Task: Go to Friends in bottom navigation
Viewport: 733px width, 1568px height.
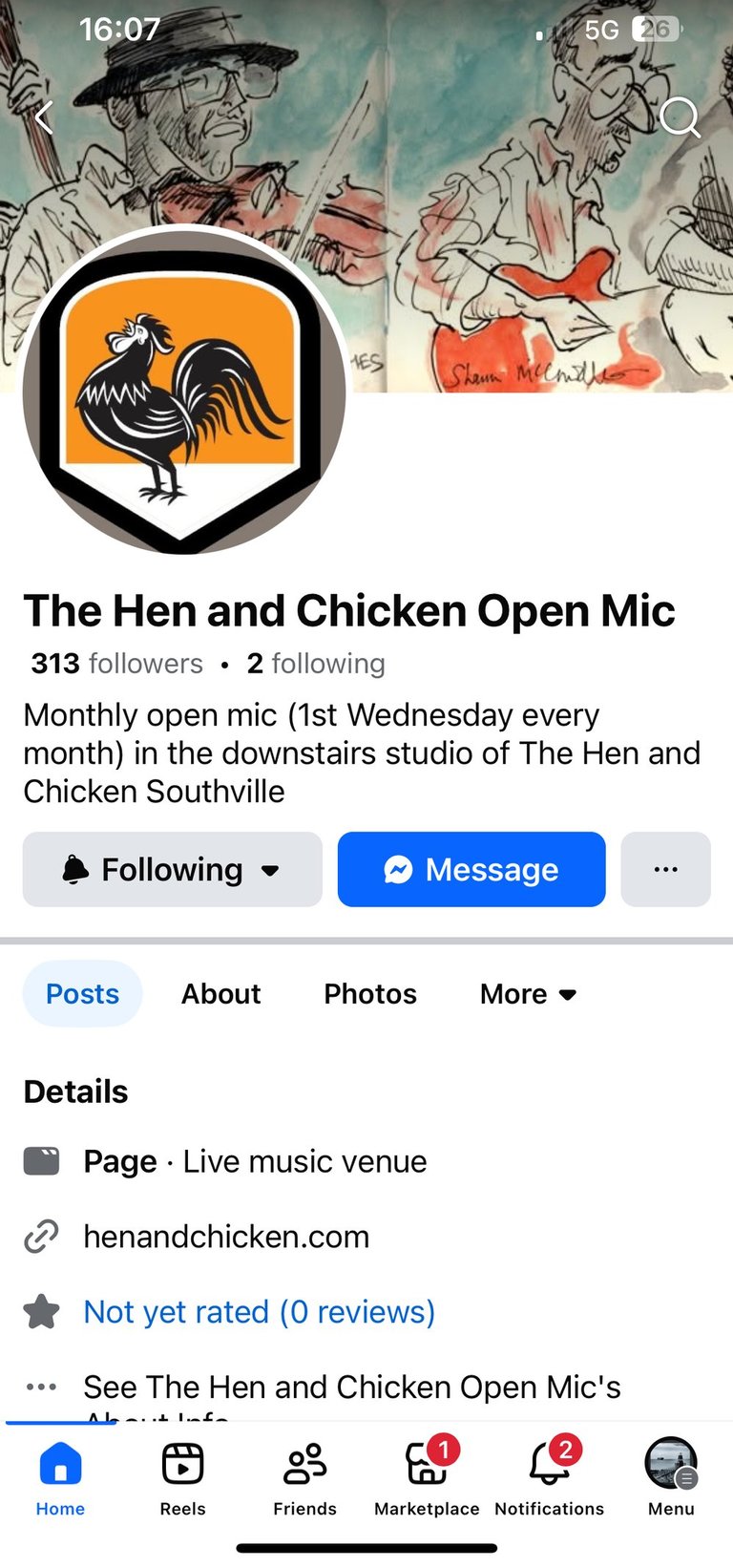Action: (304, 1464)
